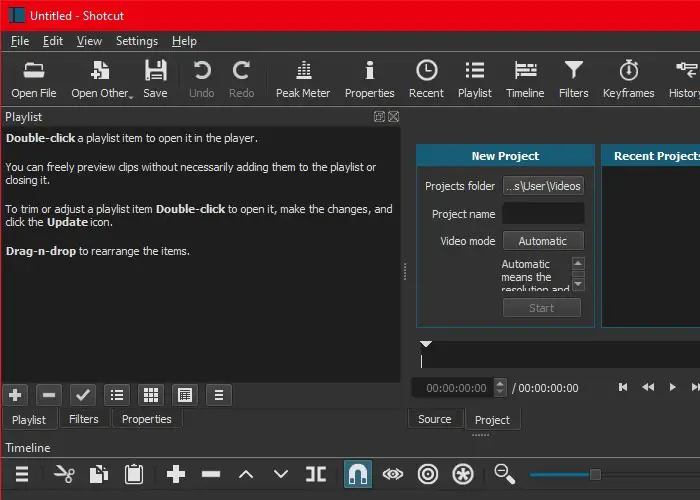Screen dimensions: 700x500
Task: Click the timeline Copy icon
Action: (99, 474)
